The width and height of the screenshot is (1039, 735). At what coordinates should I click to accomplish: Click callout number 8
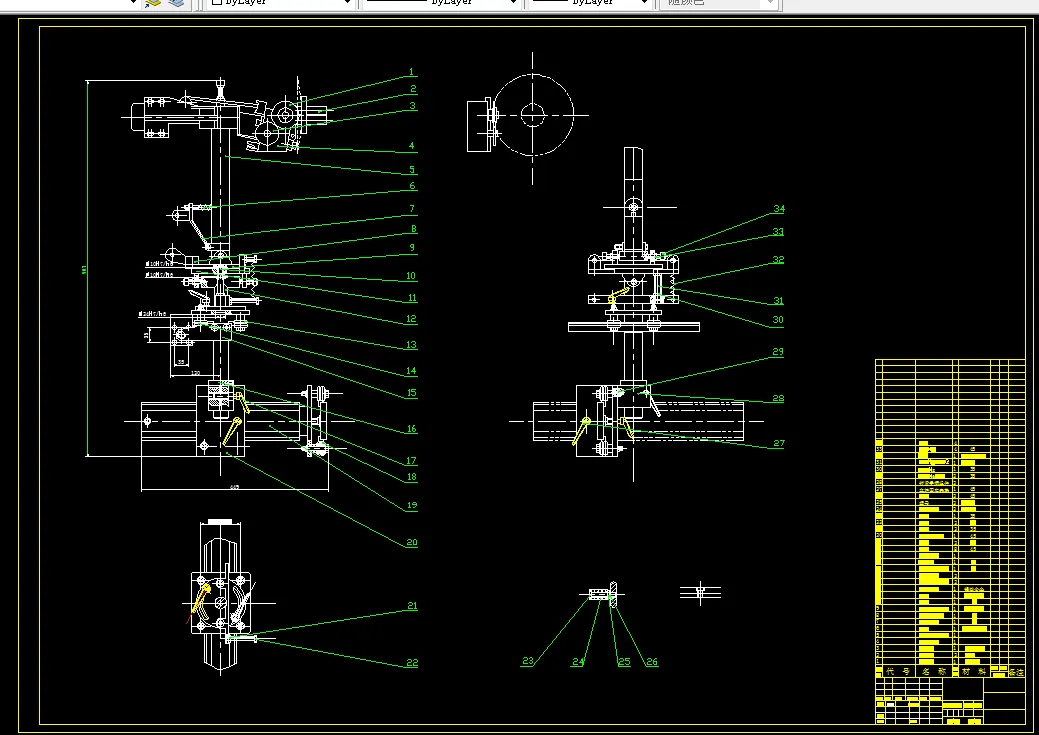point(413,229)
